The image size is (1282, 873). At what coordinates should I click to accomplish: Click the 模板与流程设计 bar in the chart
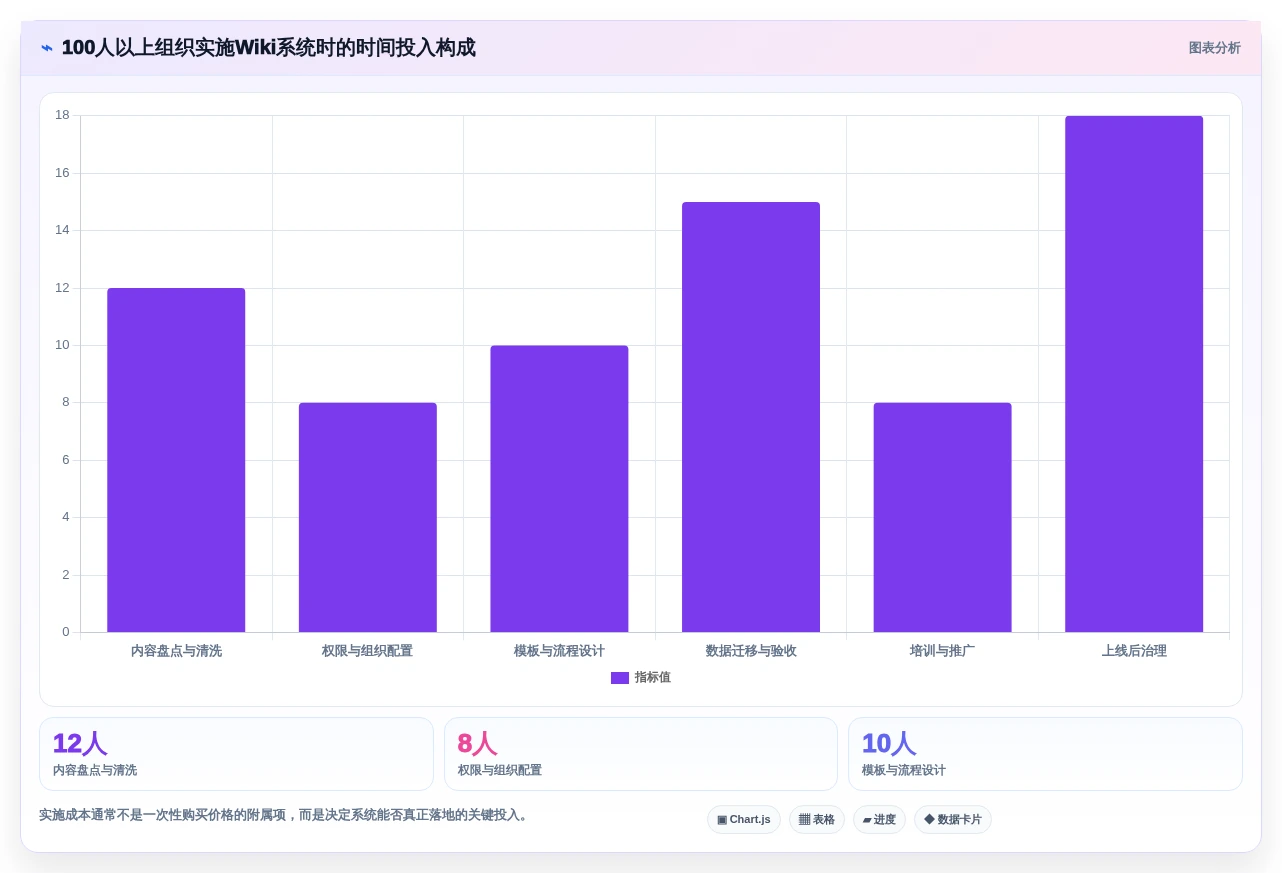(559, 489)
